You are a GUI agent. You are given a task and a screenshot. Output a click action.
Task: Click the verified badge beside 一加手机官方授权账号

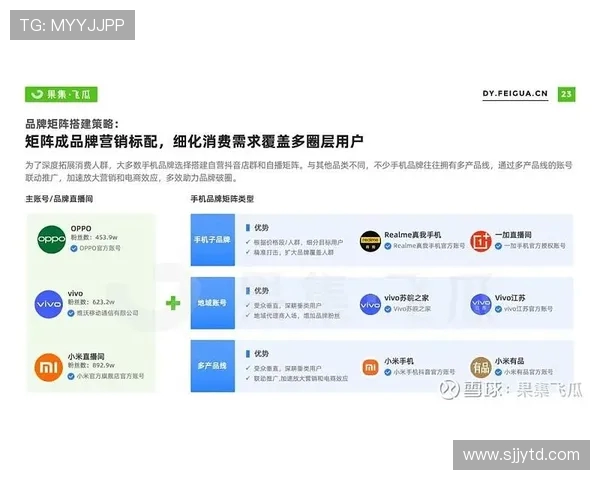(x=498, y=246)
